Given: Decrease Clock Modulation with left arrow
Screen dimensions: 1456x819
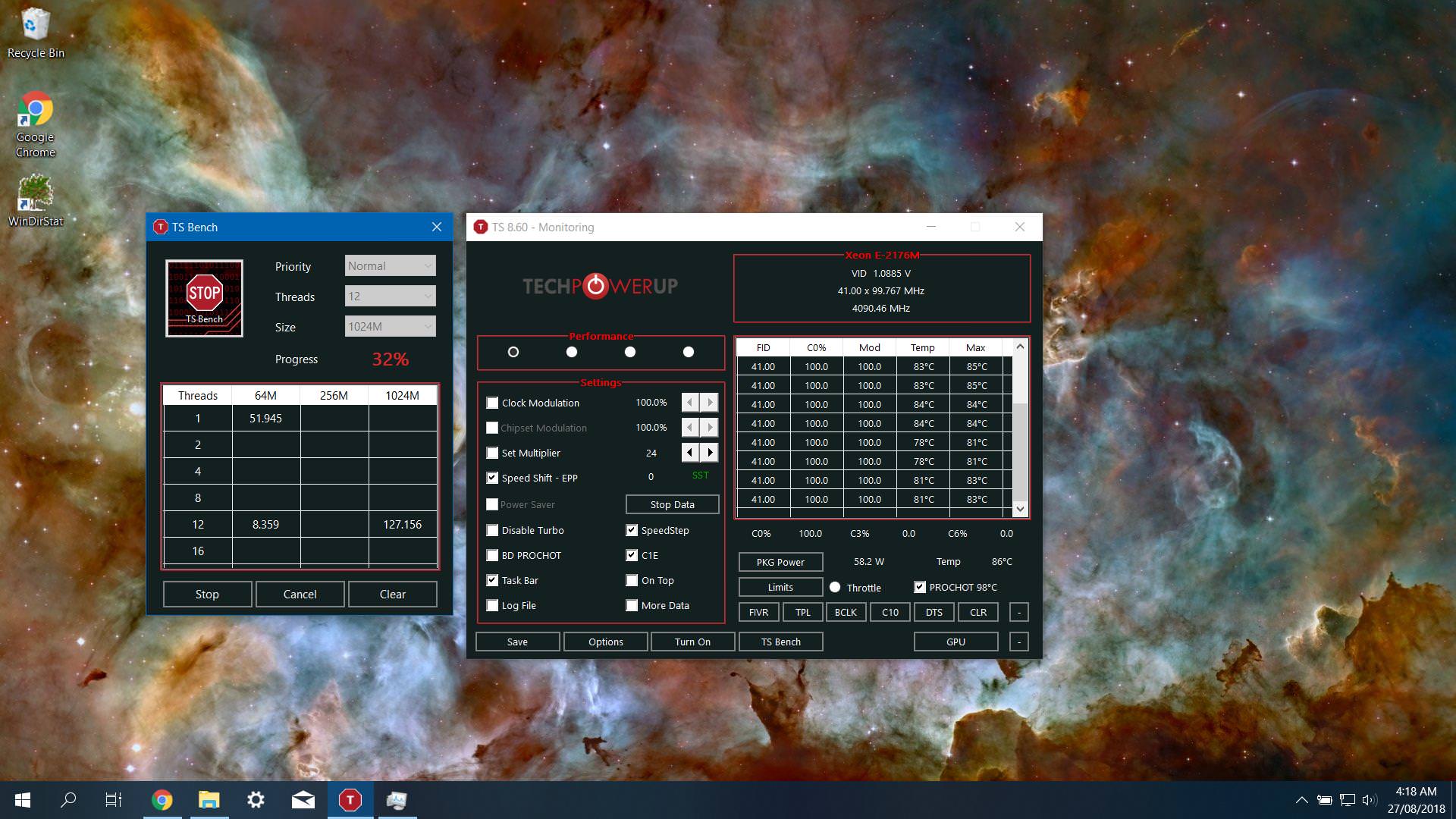Looking at the screenshot, I should click(690, 403).
